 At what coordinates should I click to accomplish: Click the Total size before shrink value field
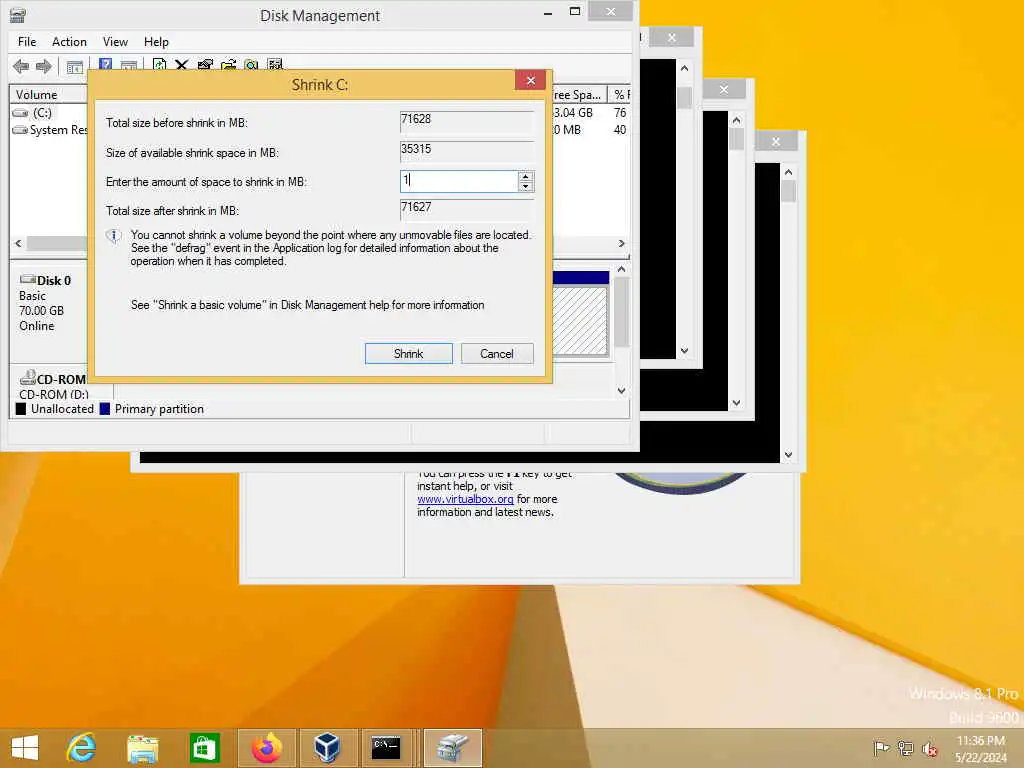click(x=466, y=121)
